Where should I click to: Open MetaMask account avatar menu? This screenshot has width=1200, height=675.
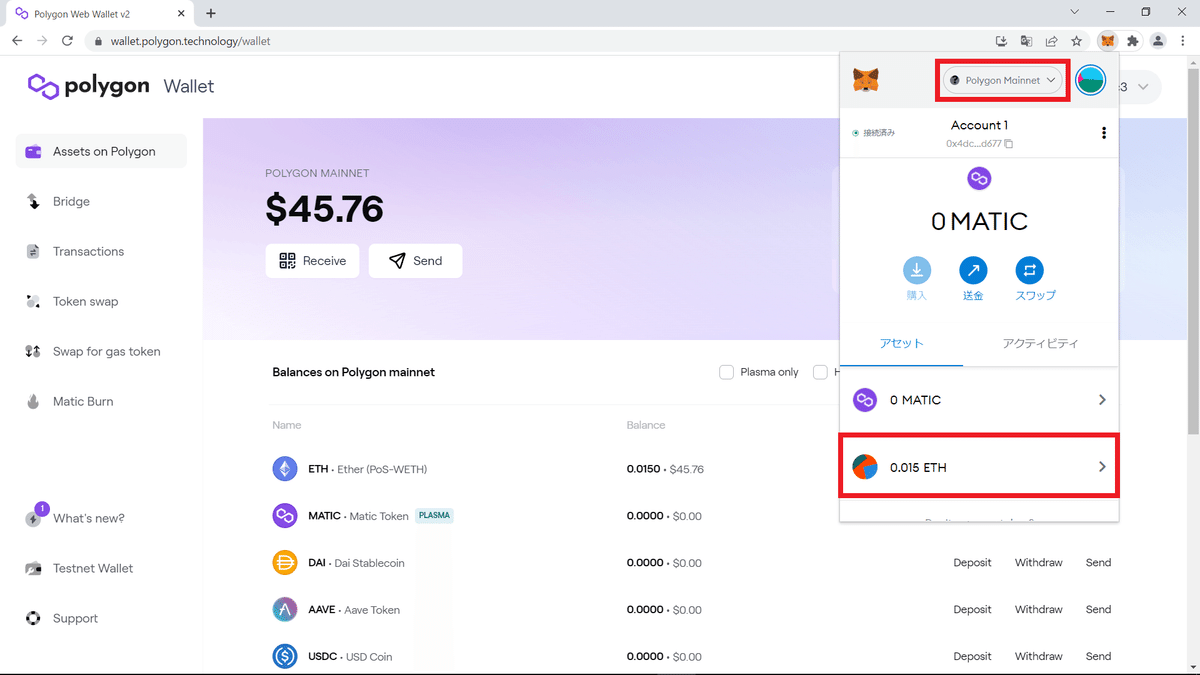tap(1090, 80)
